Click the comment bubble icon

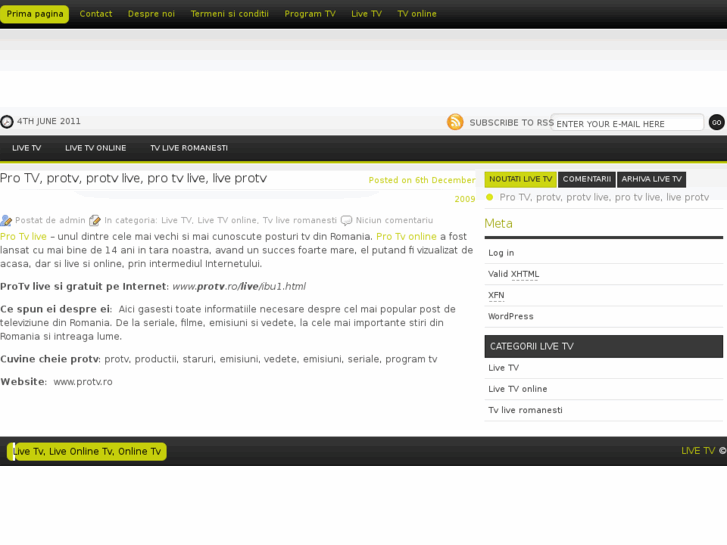point(346,220)
